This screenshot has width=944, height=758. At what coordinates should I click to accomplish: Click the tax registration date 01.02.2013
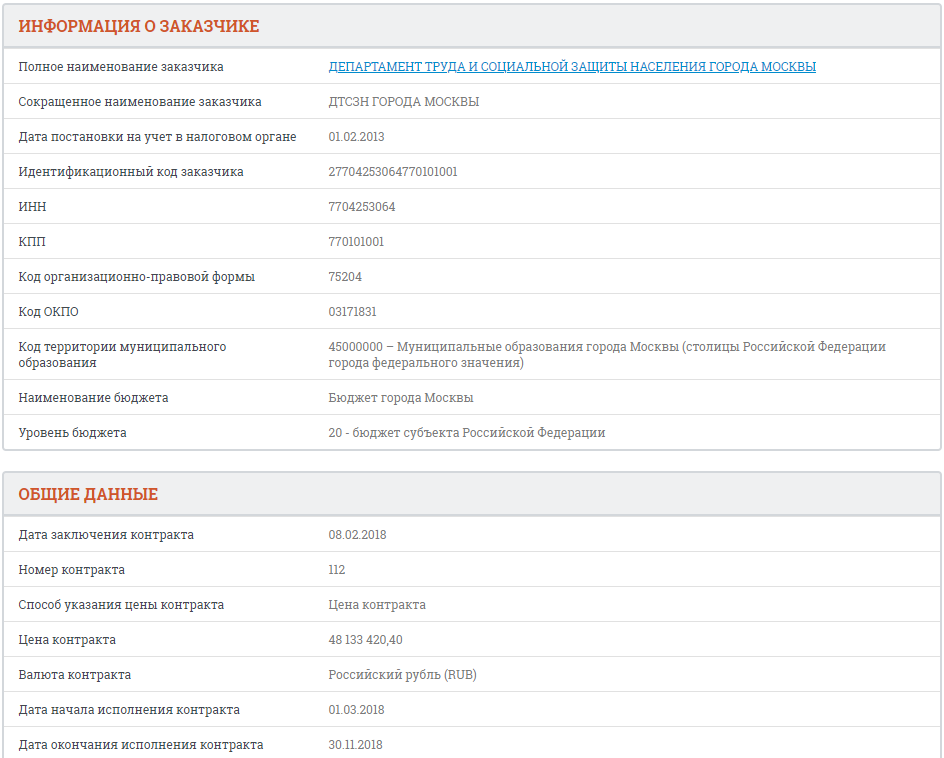click(x=356, y=137)
